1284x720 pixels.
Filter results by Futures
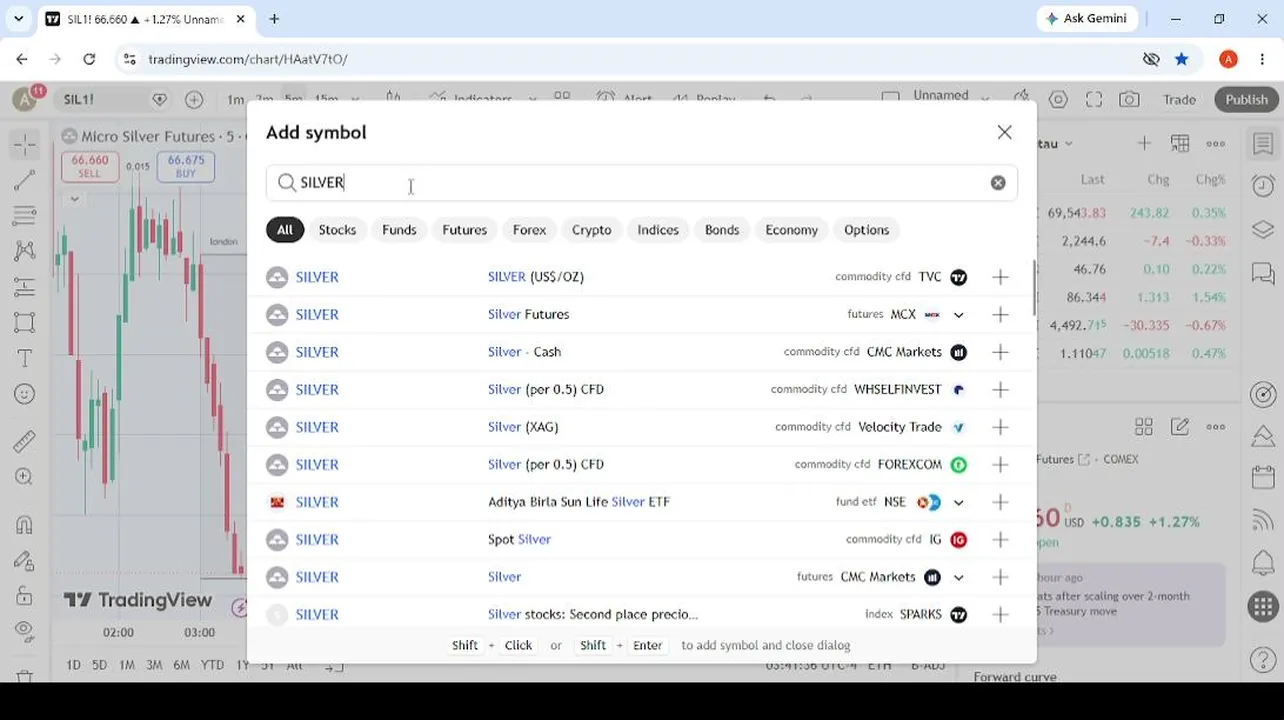point(465,230)
